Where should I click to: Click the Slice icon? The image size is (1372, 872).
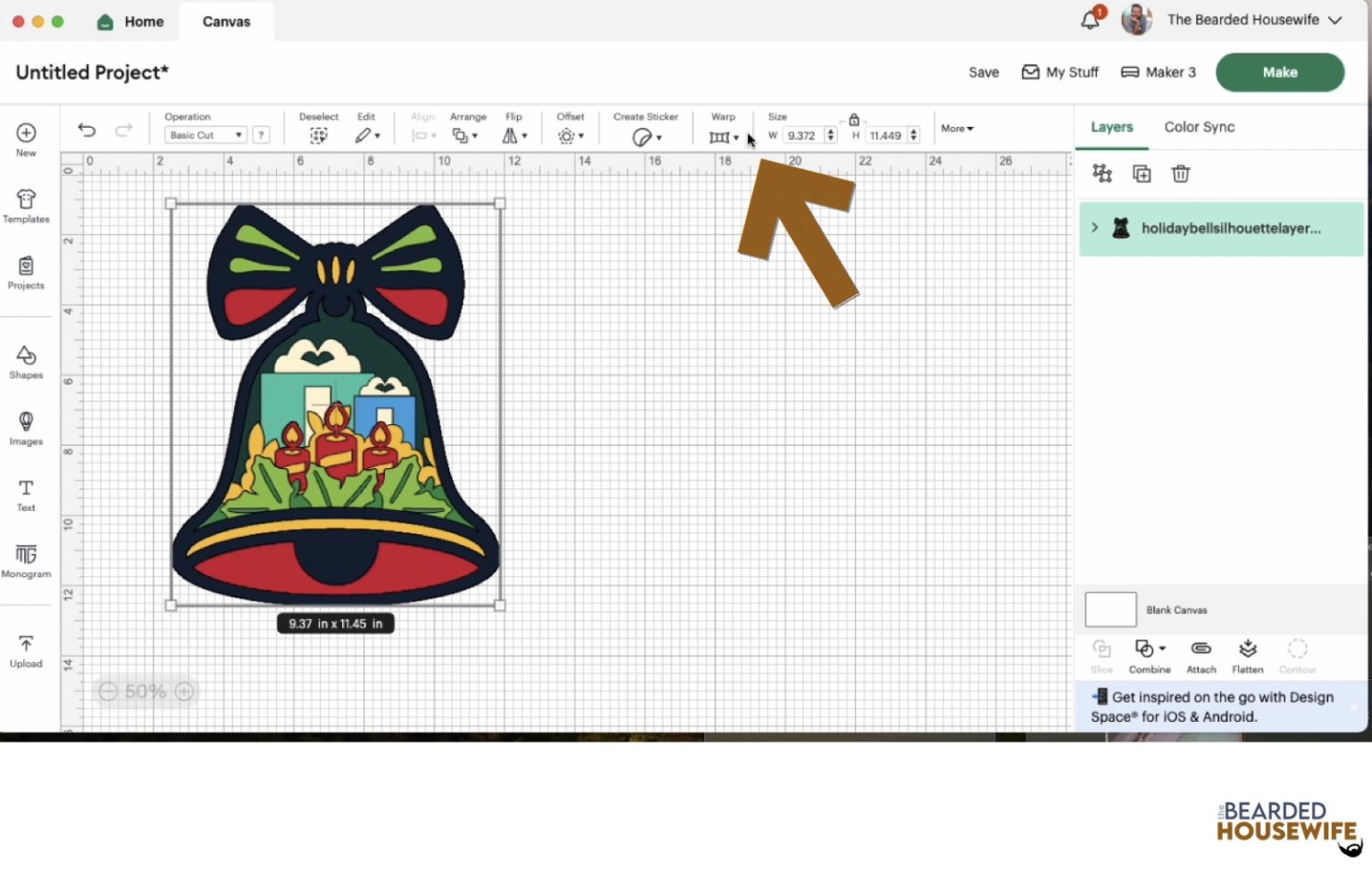click(x=1101, y=653)
